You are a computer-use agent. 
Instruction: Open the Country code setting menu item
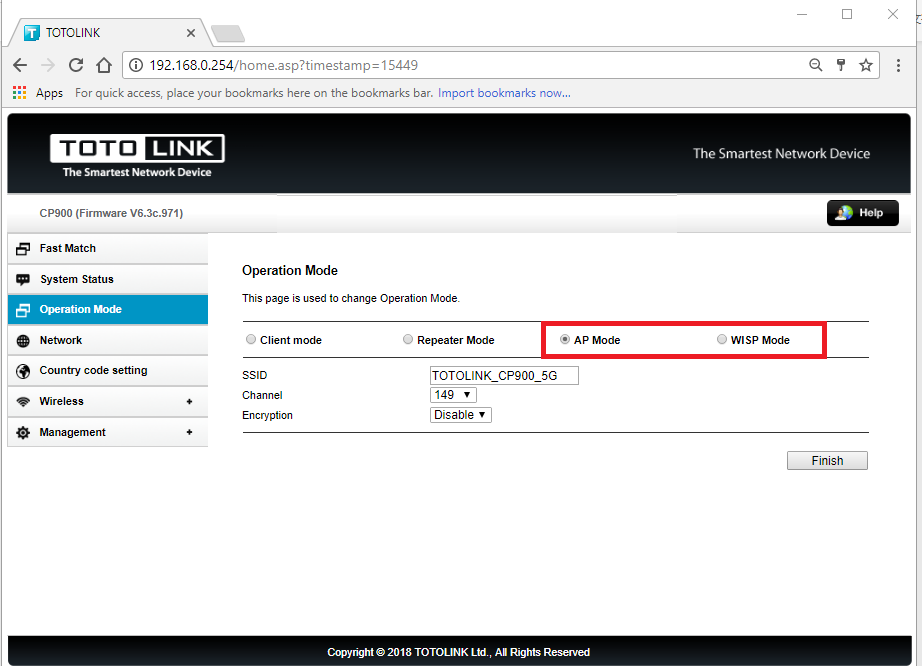(108, 371)
